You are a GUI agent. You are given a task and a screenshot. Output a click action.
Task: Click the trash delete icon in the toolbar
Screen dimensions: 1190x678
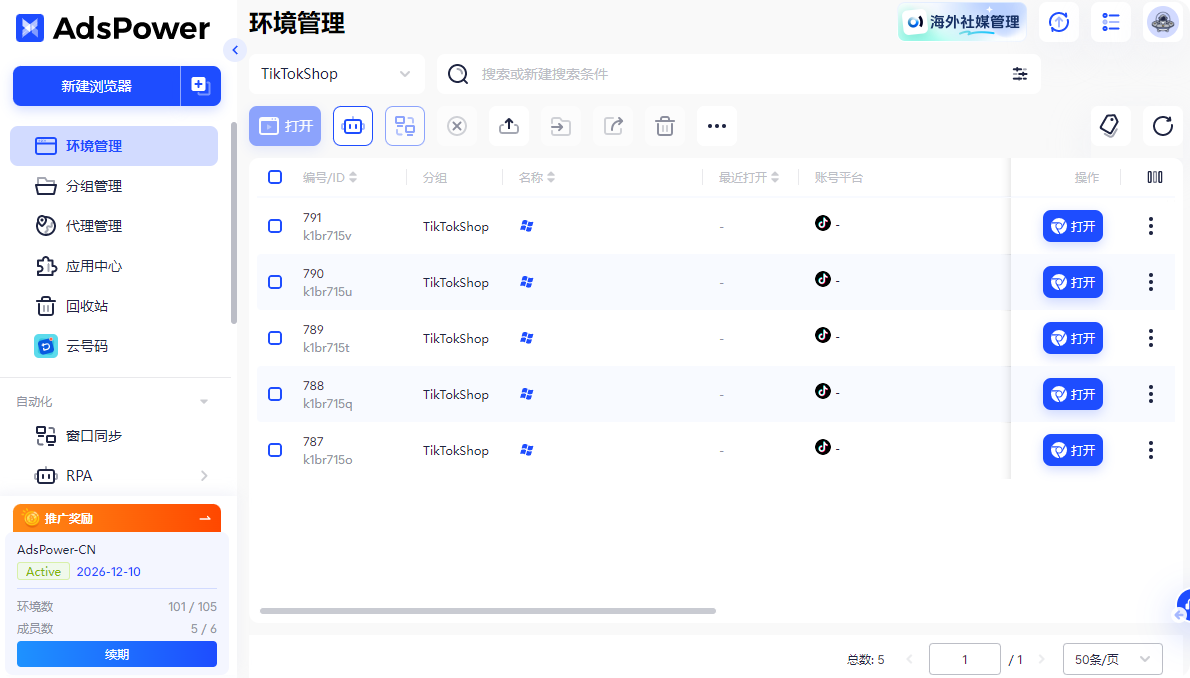pyautogui.click(x=664, y=126)
